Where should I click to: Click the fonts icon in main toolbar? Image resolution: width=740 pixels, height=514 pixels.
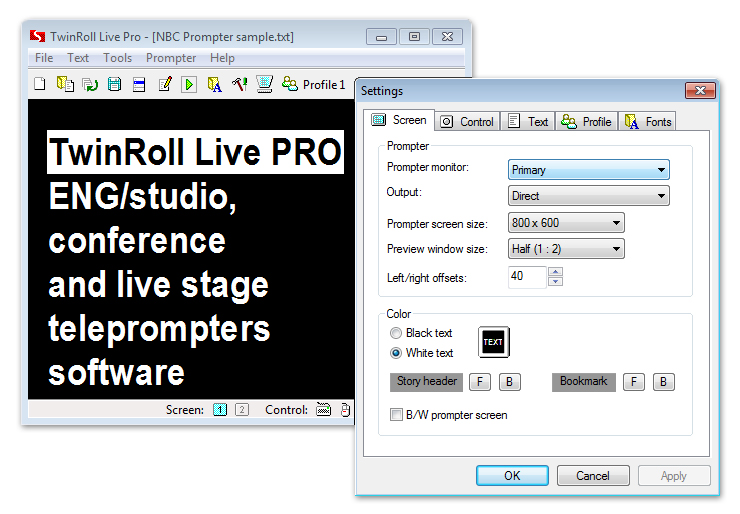click(x=214, y=85)
